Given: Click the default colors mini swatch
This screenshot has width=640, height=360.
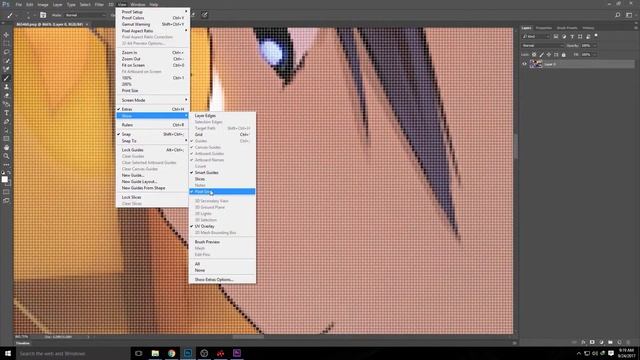Looking at the screenshot, I should (x=3, y=173).
